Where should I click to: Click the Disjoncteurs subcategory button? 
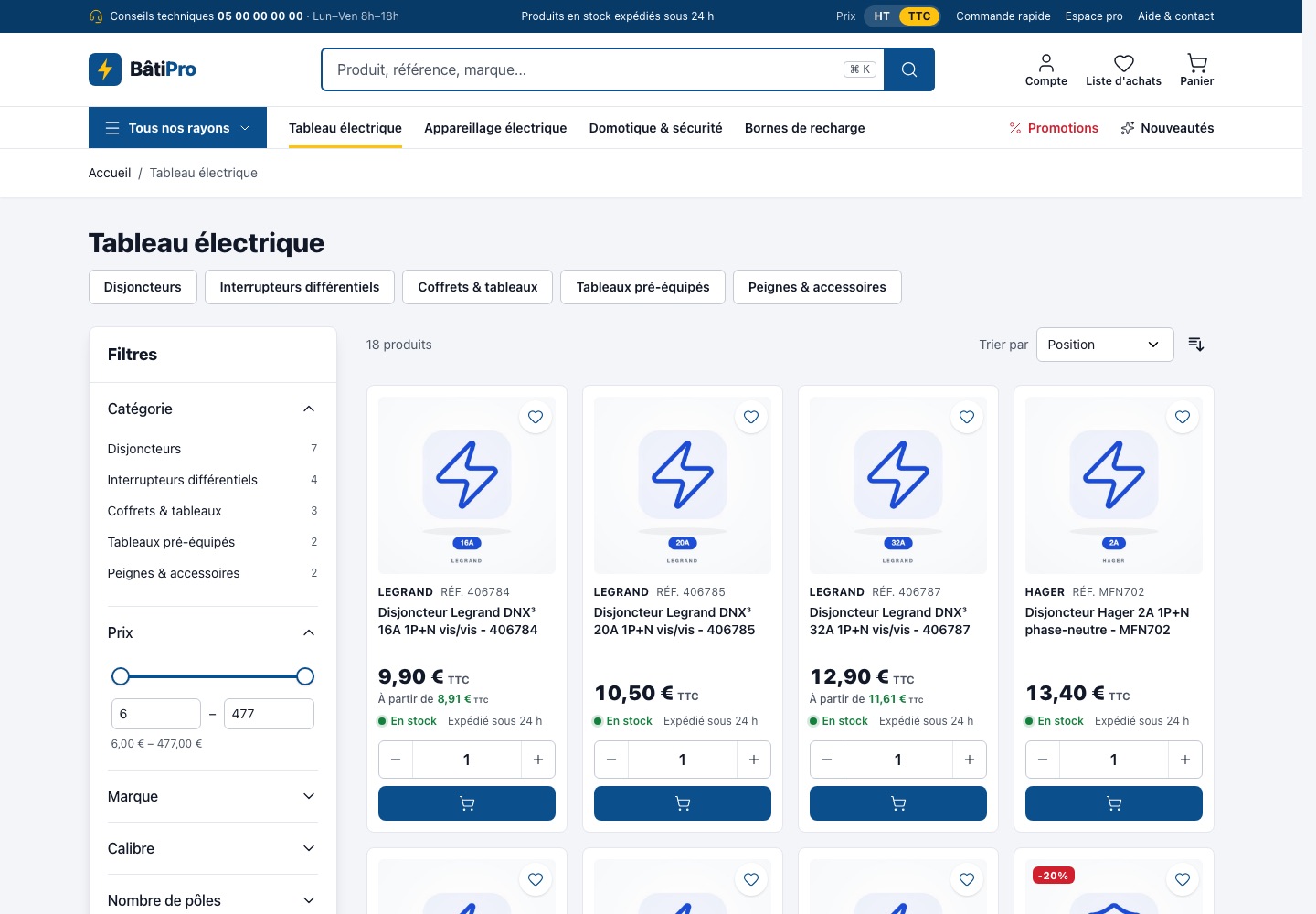coord(143,287)
